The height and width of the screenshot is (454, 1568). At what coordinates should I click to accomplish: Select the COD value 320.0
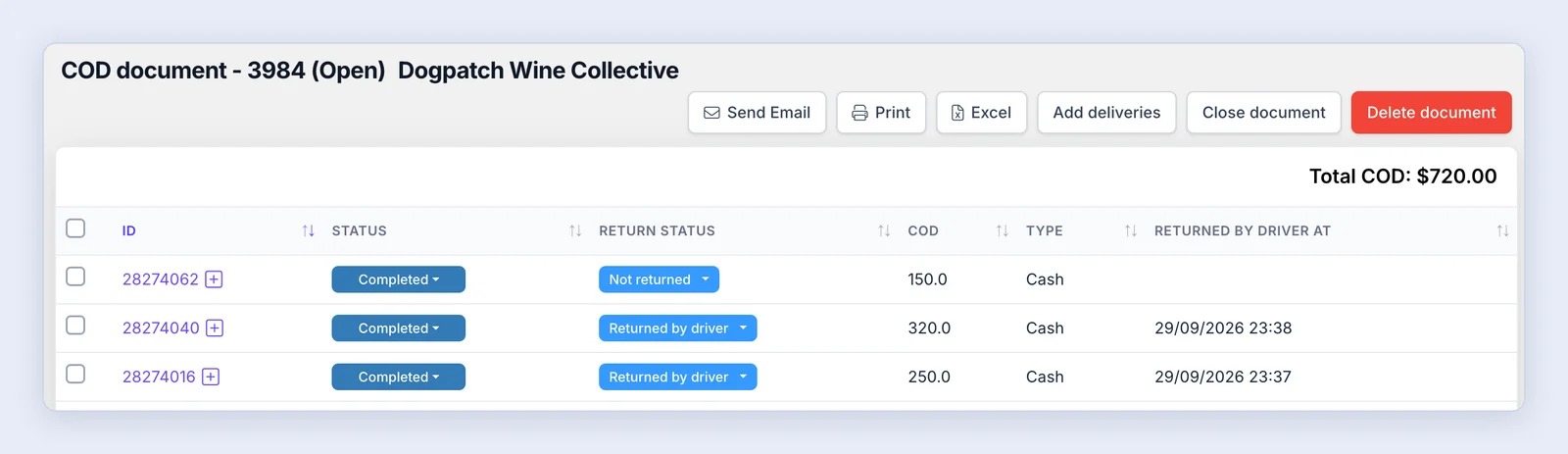[929, 328]
